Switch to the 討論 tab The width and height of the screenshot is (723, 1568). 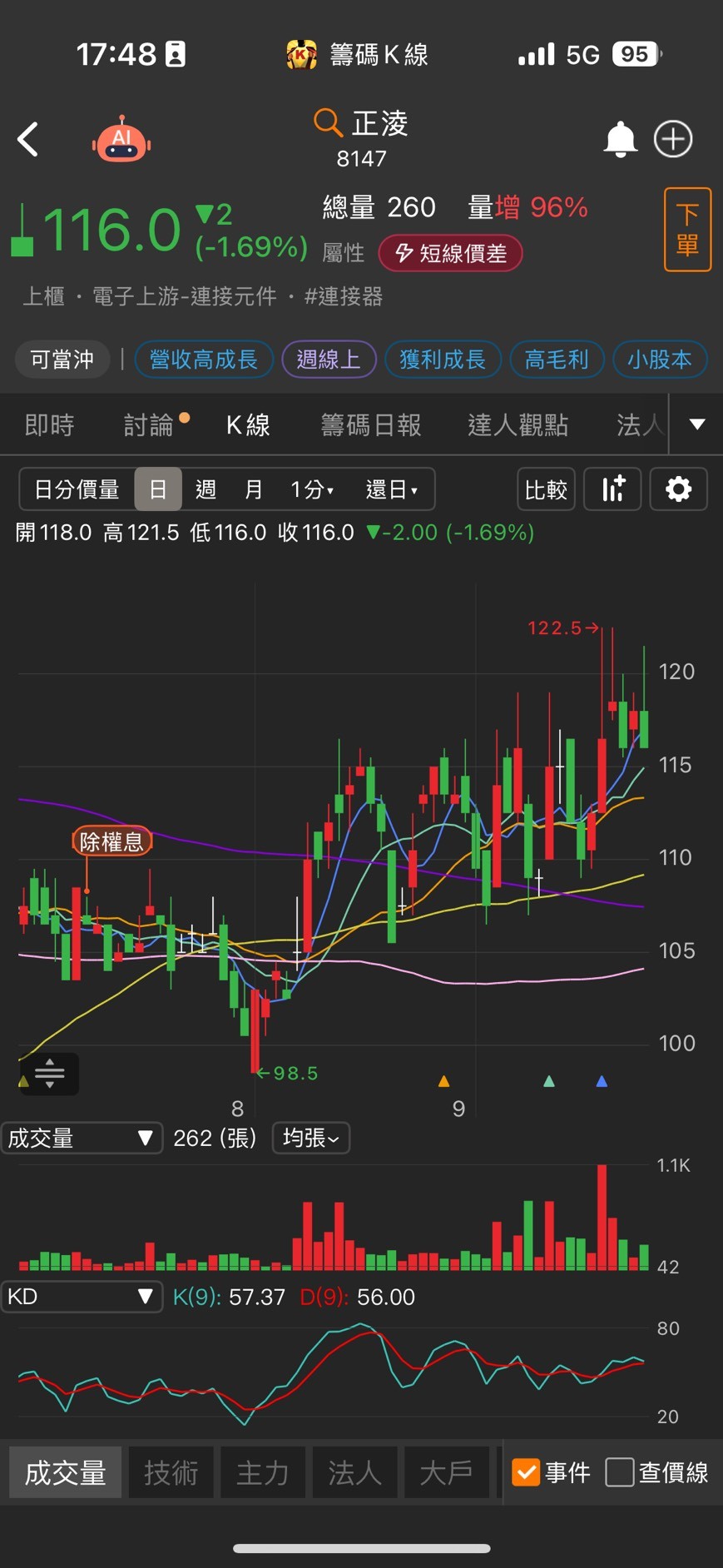point(149,425)
